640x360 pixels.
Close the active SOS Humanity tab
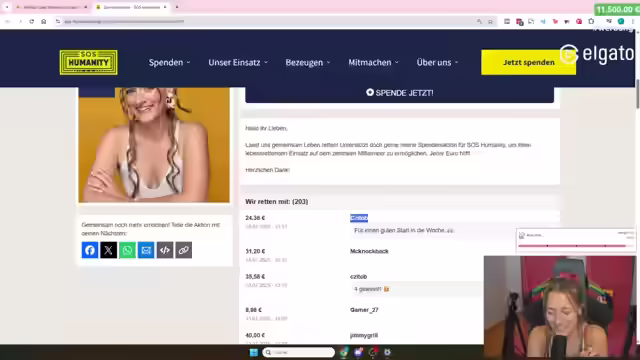pos(165,7)
